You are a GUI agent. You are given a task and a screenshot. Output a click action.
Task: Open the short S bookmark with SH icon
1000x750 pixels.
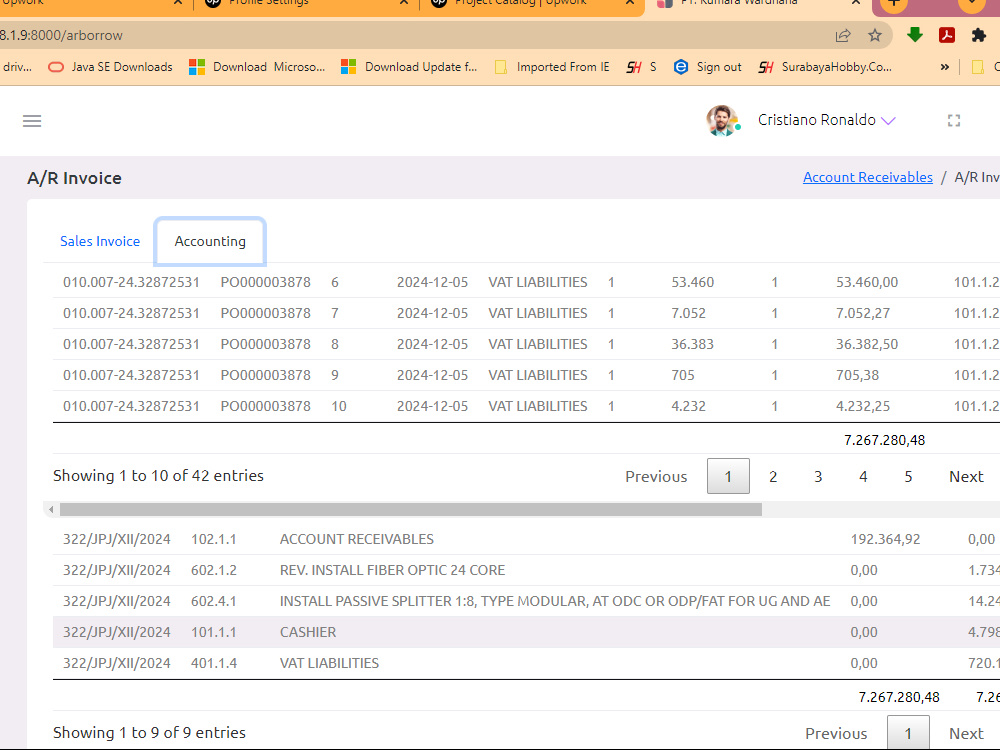pos(641,67)
